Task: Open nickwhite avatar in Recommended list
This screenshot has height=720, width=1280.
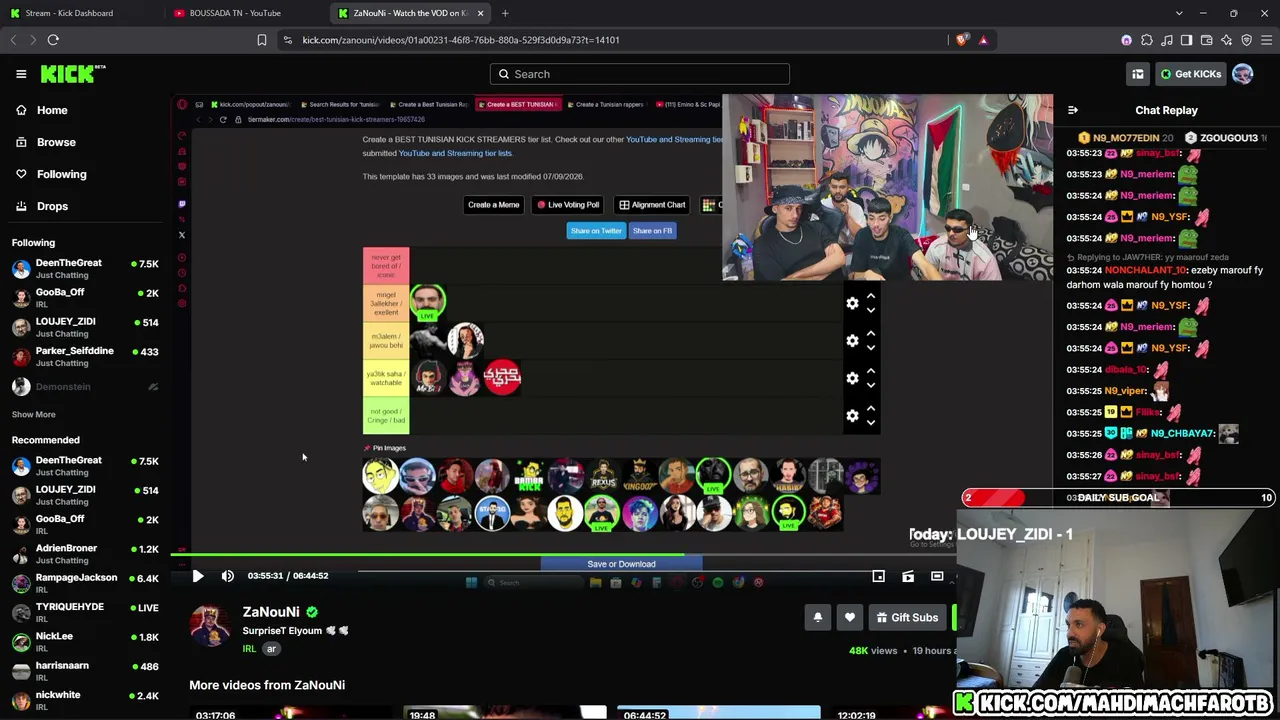Action: pos(21,701)
